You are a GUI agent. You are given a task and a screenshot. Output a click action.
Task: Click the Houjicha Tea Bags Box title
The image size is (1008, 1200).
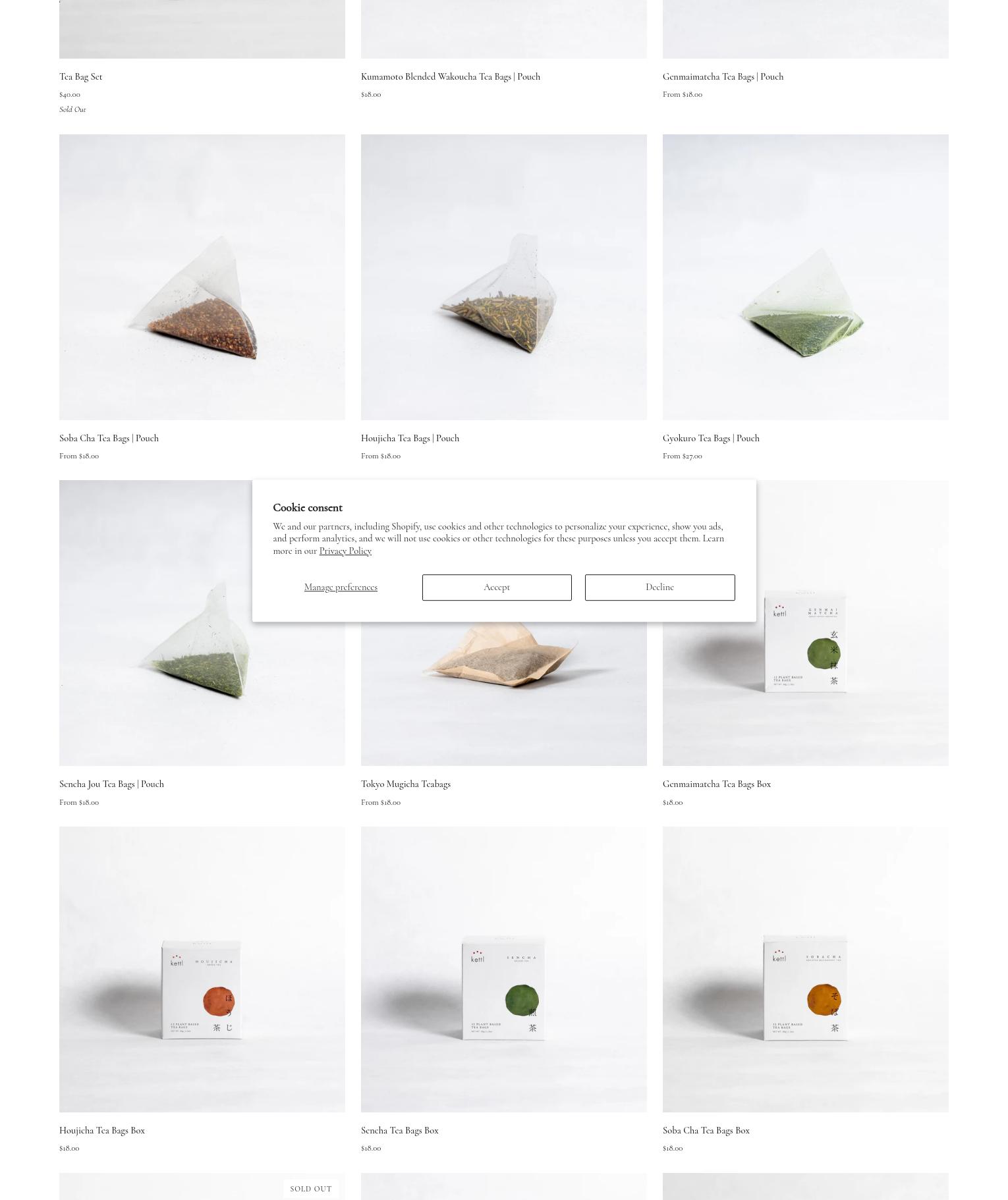click(x=102, y=1130)
